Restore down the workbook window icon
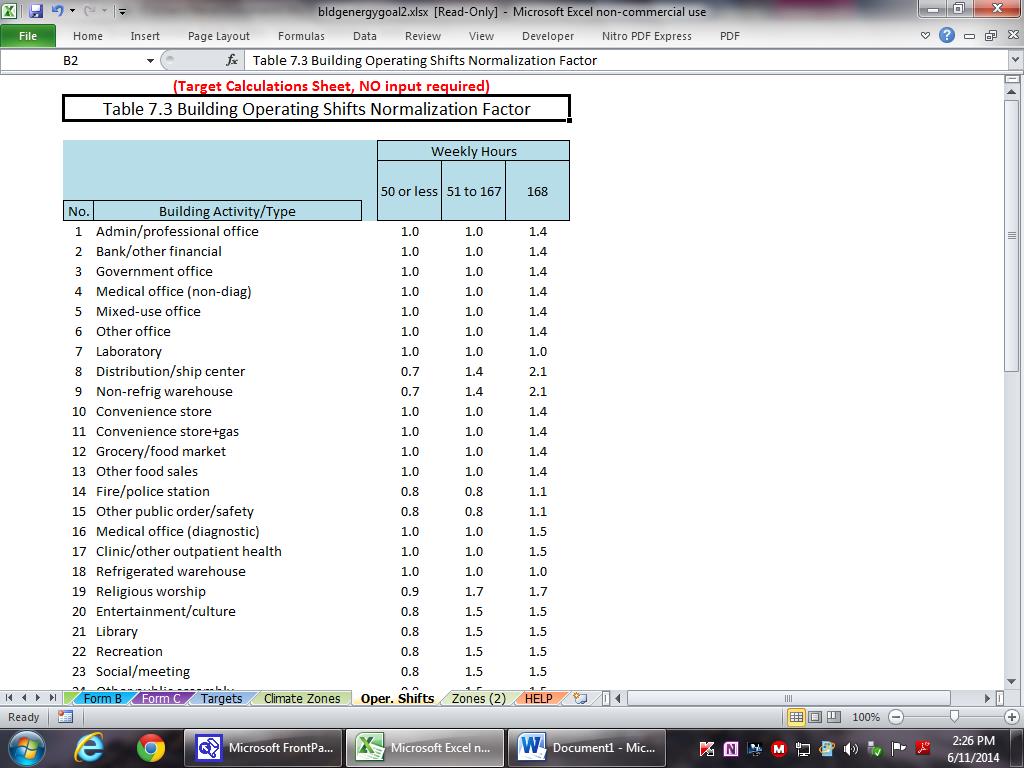1024x768 pixels. pyautogui.click(x=991, y=36)
